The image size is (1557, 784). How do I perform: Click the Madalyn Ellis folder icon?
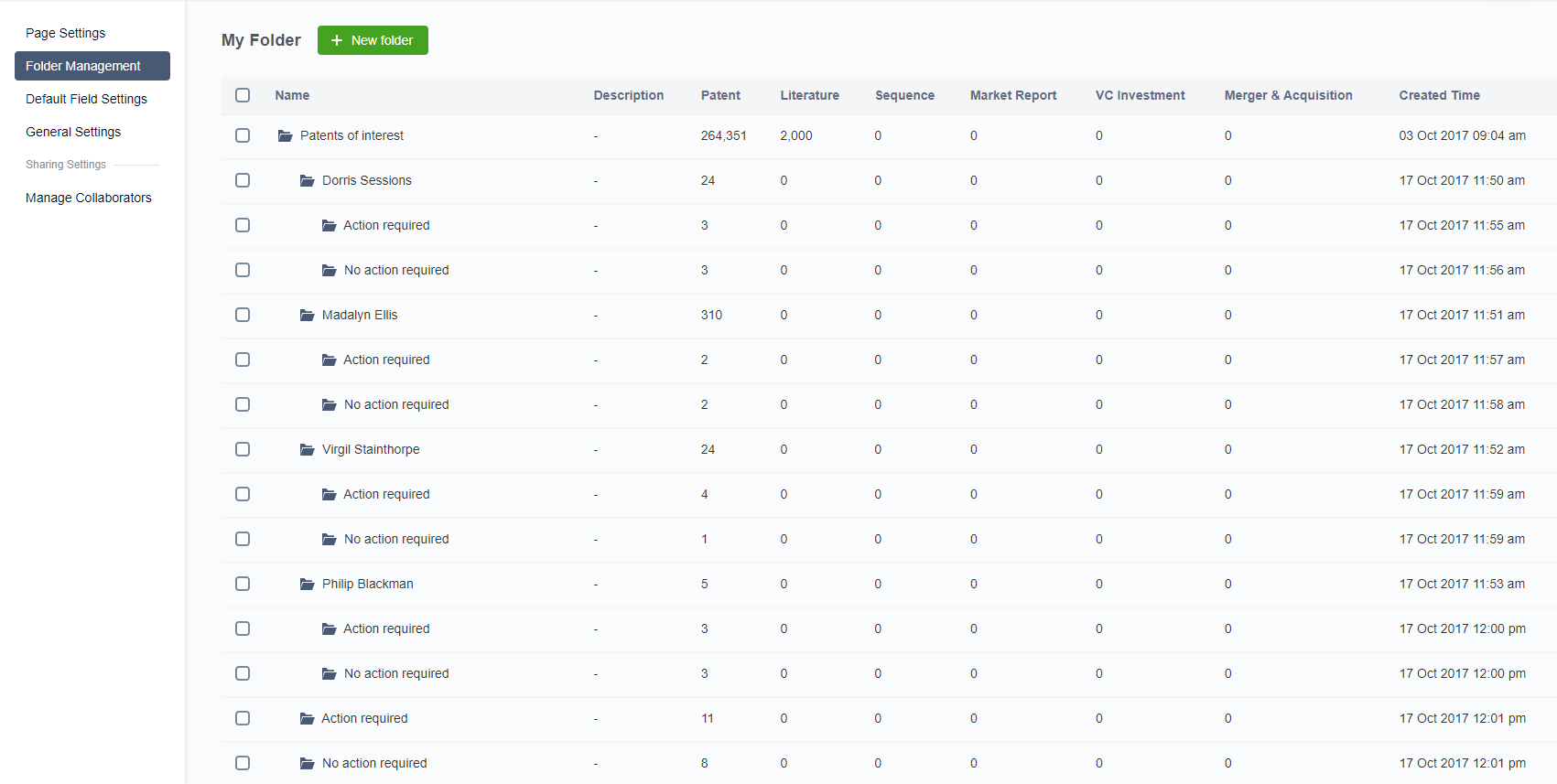click(x=308, y=315)
